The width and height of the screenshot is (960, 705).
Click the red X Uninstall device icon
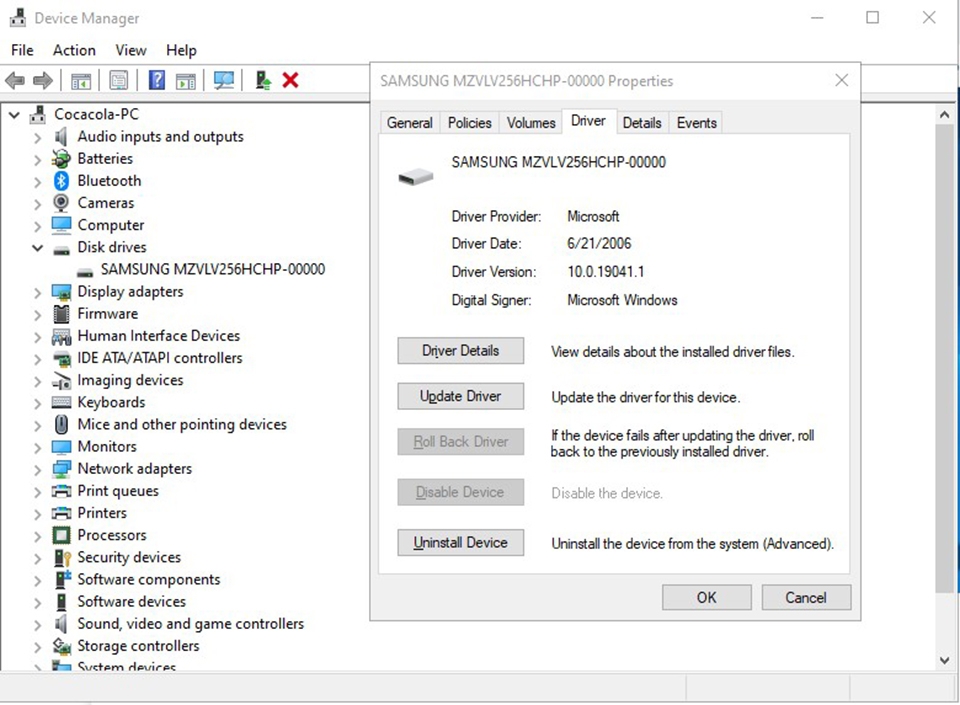(291, 80)
